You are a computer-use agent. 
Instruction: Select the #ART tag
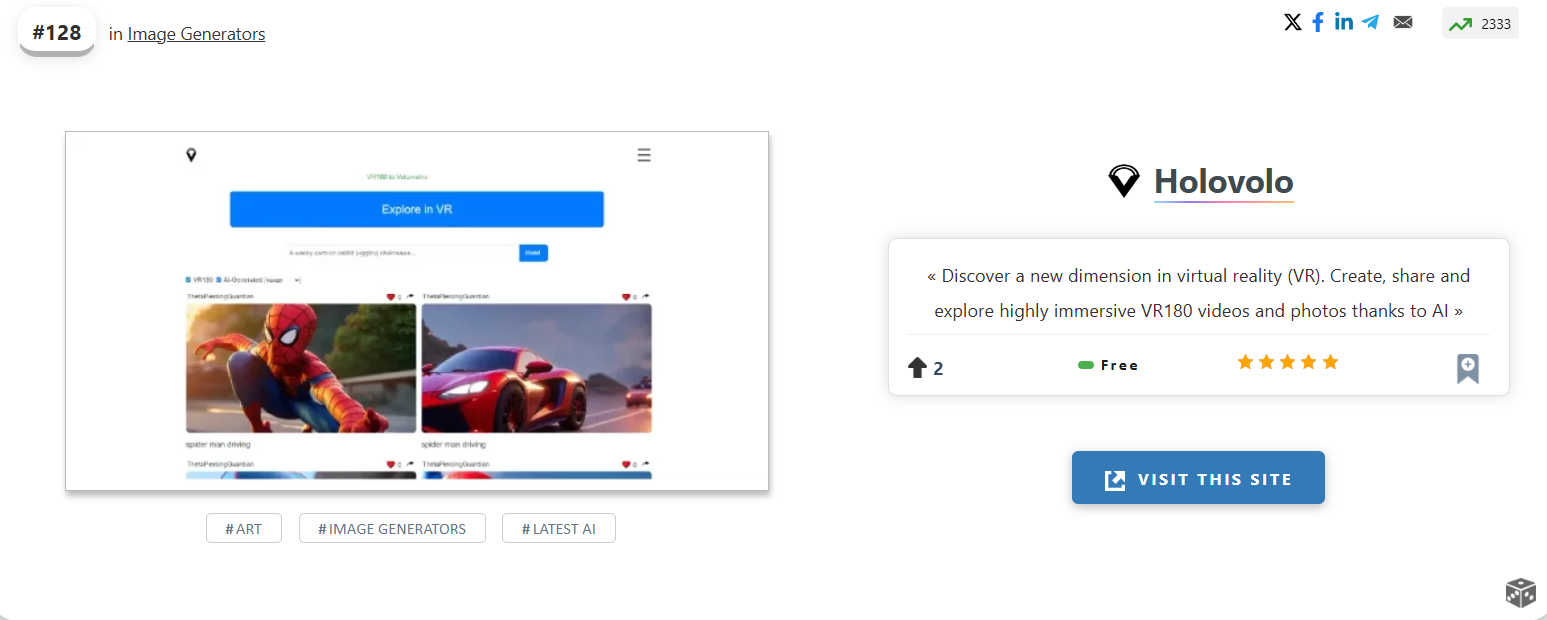point(244,528)
